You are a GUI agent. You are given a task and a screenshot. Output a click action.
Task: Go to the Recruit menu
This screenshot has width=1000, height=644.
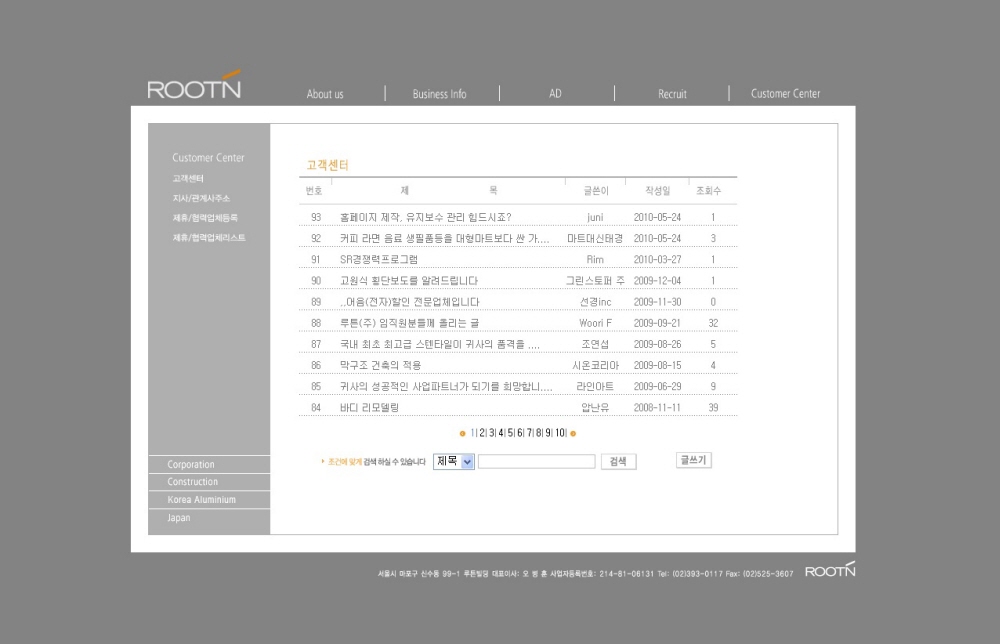tap(672, 94)
